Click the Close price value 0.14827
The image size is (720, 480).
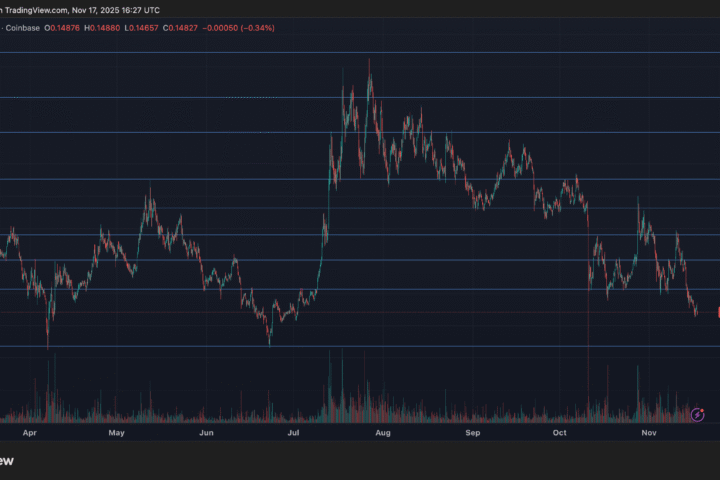coord(223,27)
